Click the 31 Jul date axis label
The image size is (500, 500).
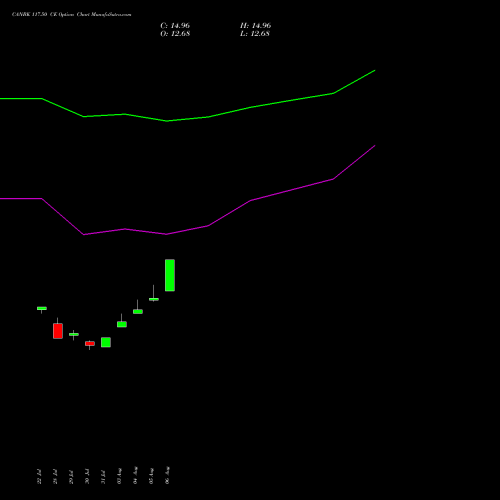[x=103, y=477]
